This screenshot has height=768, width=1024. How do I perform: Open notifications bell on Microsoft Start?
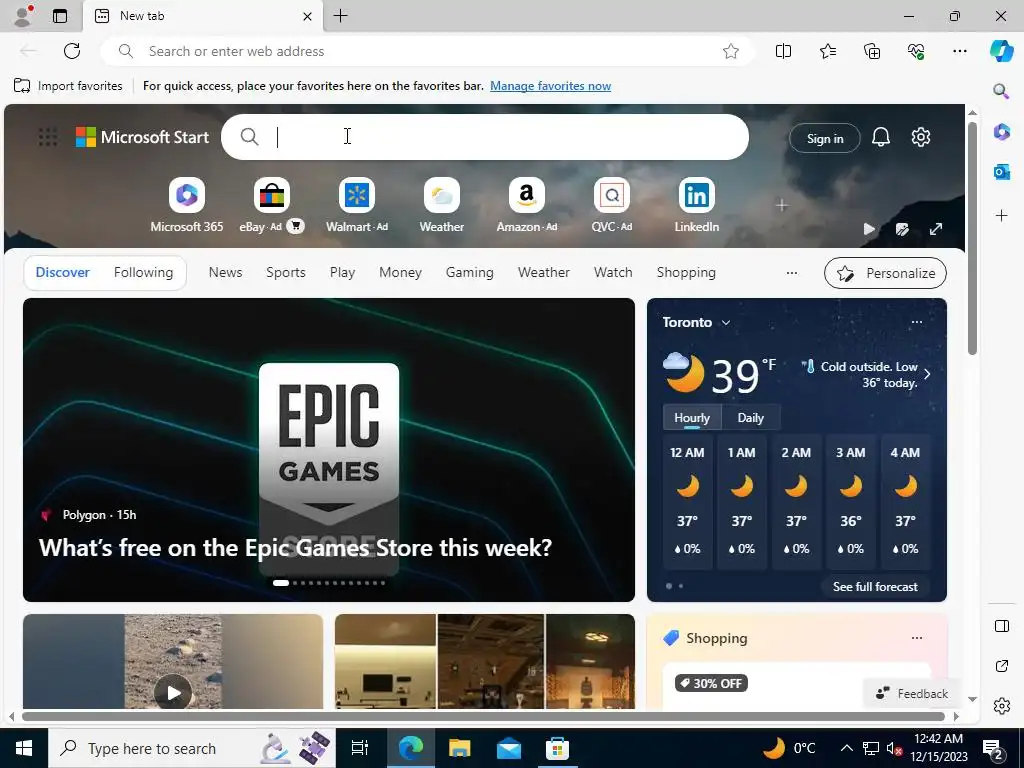pyautogui.click(x=881, y=137)
